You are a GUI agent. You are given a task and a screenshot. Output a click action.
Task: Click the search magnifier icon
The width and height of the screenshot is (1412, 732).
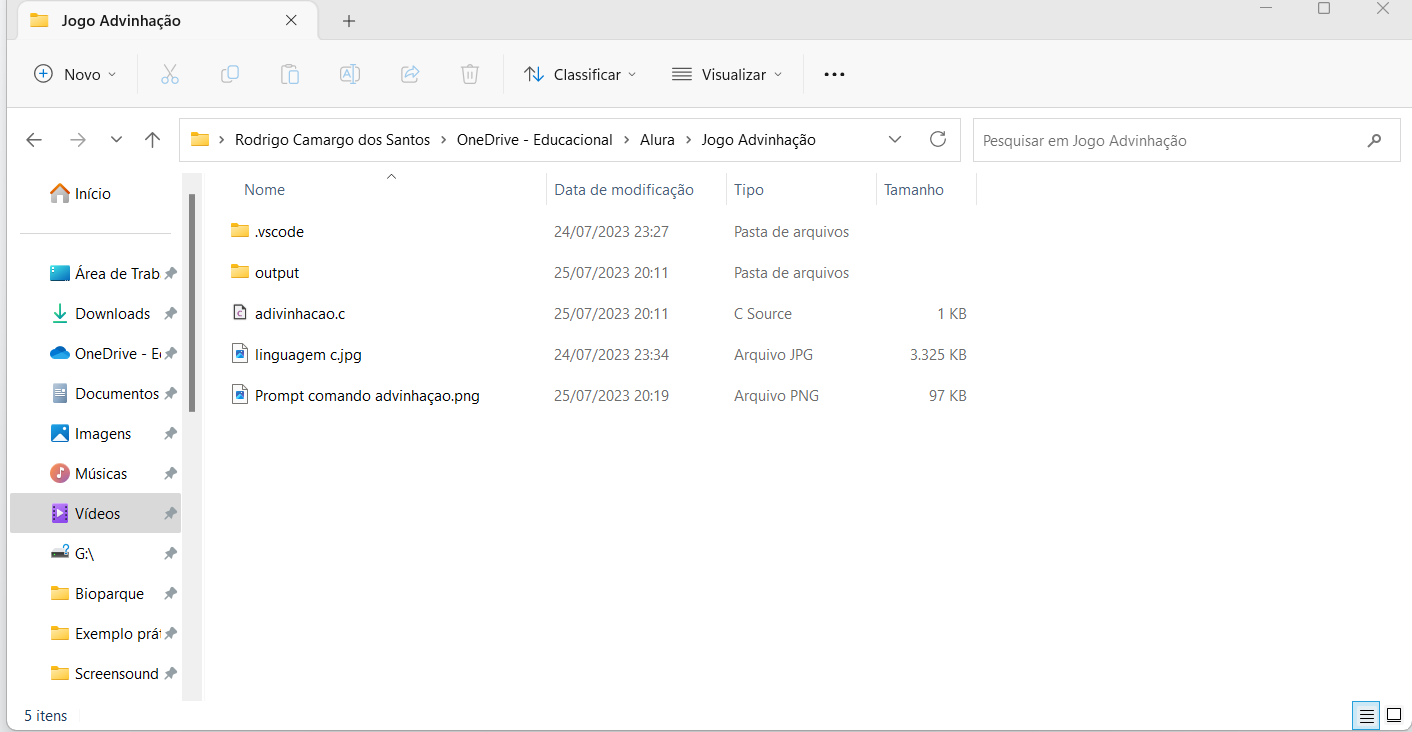(x=1375, y=140)
